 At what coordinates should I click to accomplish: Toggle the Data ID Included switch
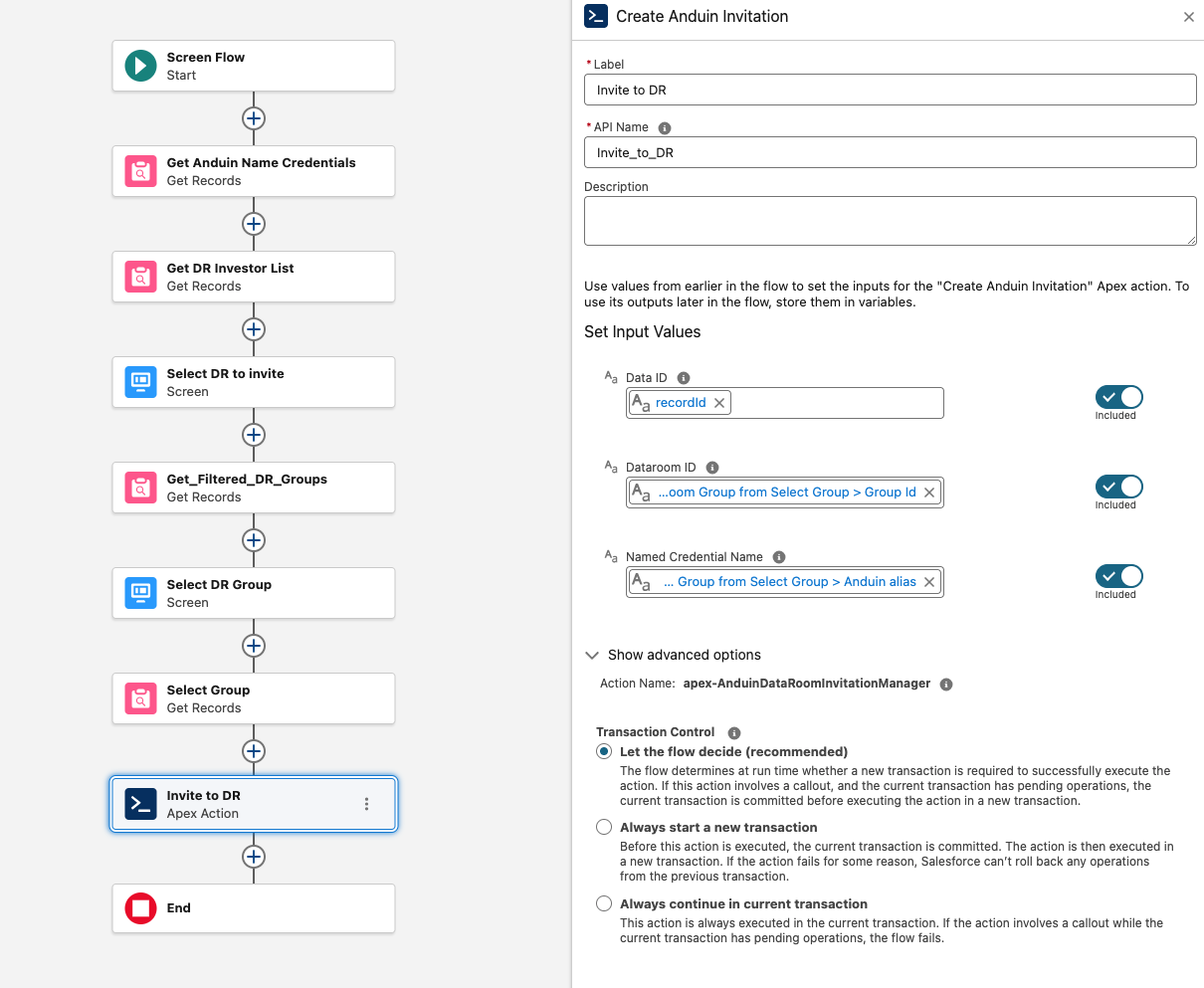pos(1119,397)
